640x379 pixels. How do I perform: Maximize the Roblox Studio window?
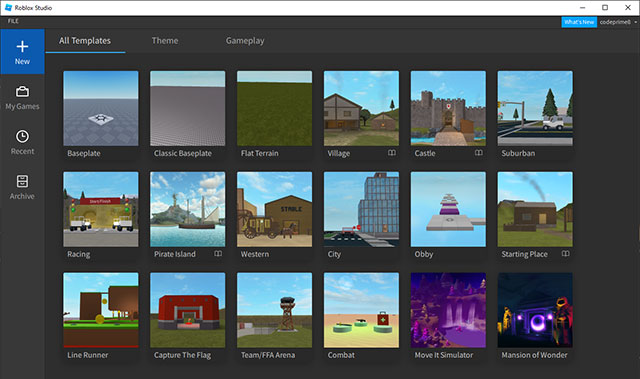click(605, 7)
